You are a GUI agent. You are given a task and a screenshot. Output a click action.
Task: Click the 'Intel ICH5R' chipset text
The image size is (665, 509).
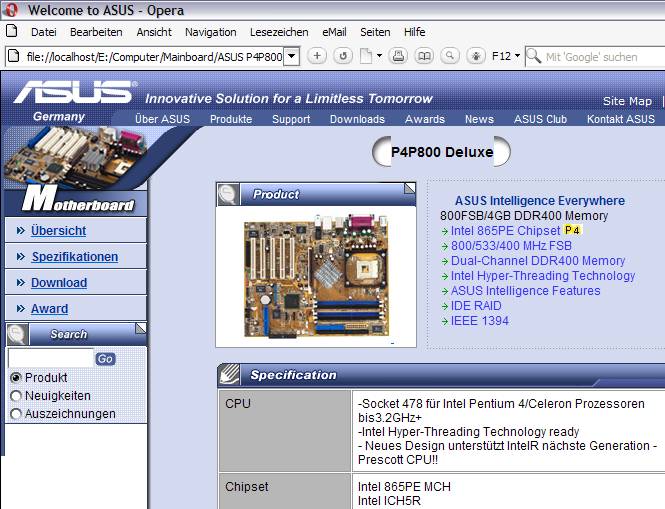coord(389,501)
